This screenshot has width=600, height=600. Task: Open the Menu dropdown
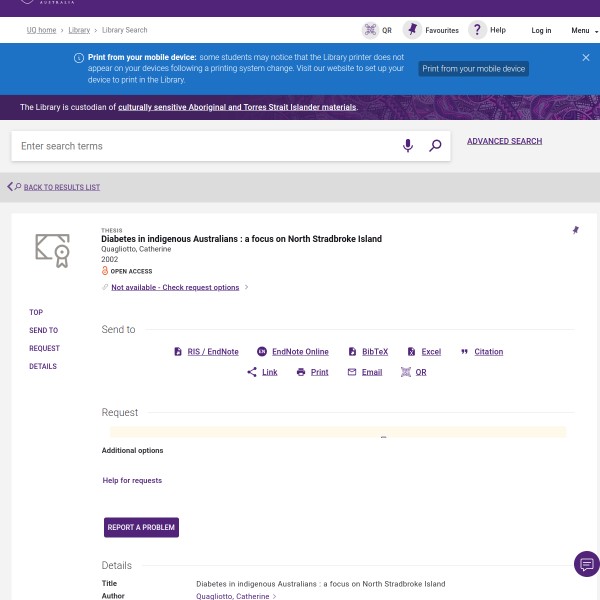(584, 31)
